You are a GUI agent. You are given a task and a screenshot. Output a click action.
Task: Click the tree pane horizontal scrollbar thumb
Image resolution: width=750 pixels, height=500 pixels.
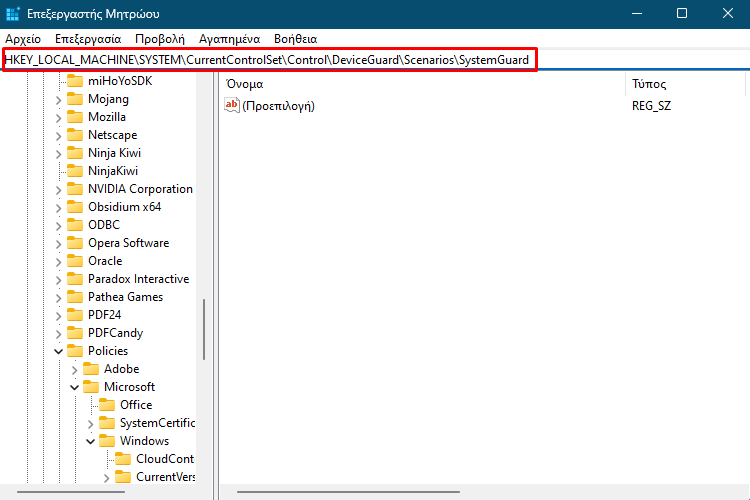(x=71, y=491)
